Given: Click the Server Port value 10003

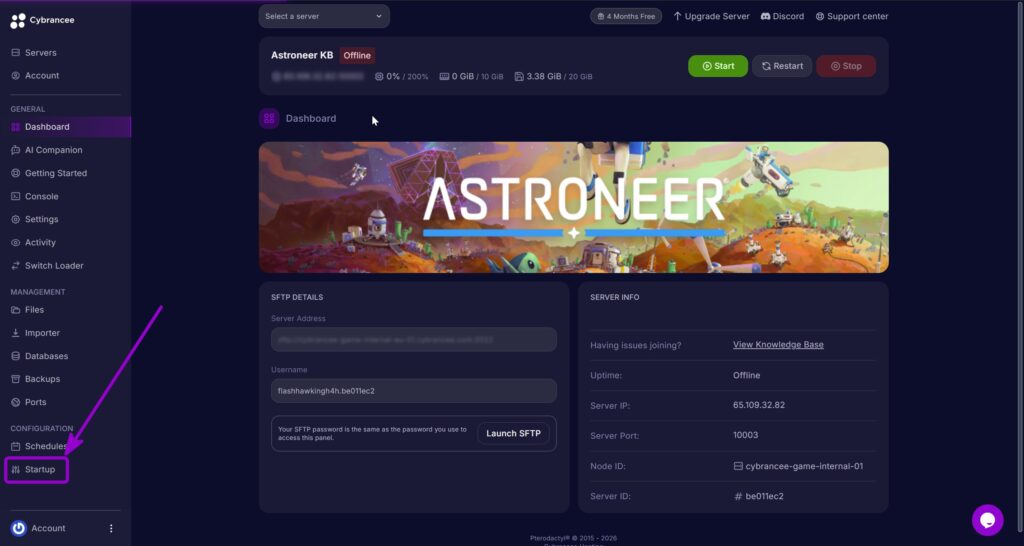Looking at the screenshot, I should click(x=745, y=435).
